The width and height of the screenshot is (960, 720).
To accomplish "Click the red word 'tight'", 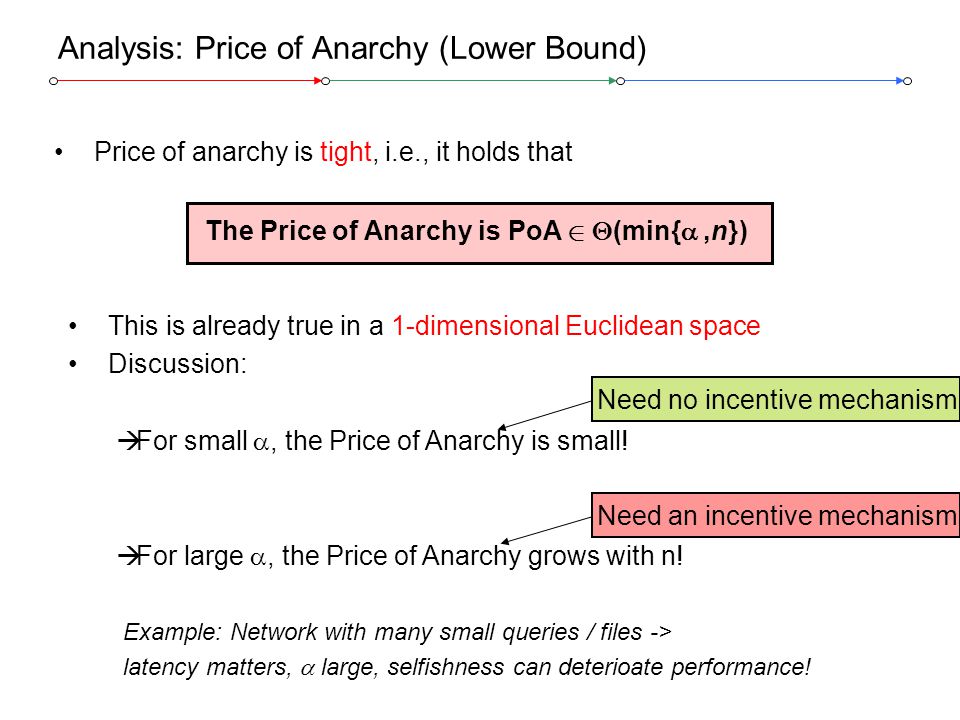I will [345, 152].
